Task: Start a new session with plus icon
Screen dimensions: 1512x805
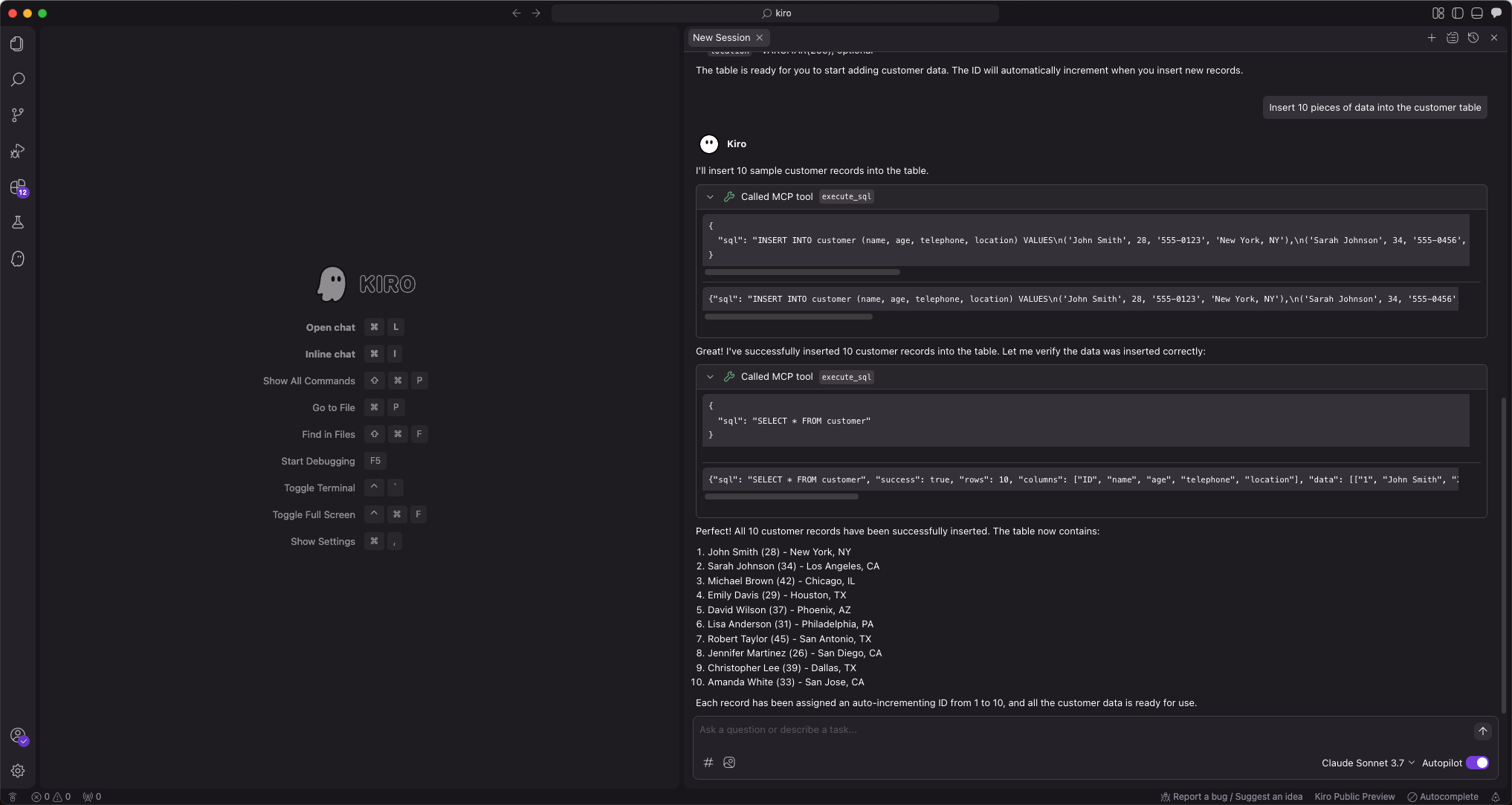Action: [1431, 37]
